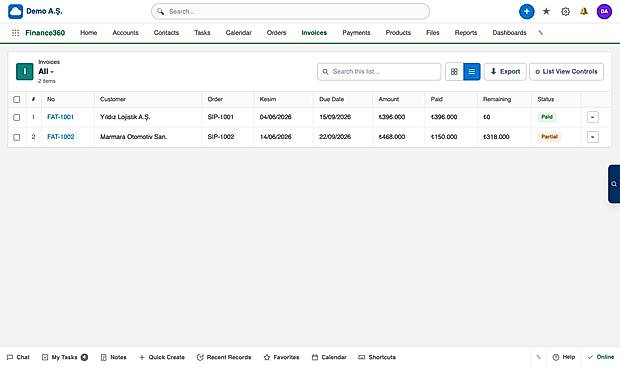Go to the Products tab
The height and width of the screenshot is (368, 620).
398,33
